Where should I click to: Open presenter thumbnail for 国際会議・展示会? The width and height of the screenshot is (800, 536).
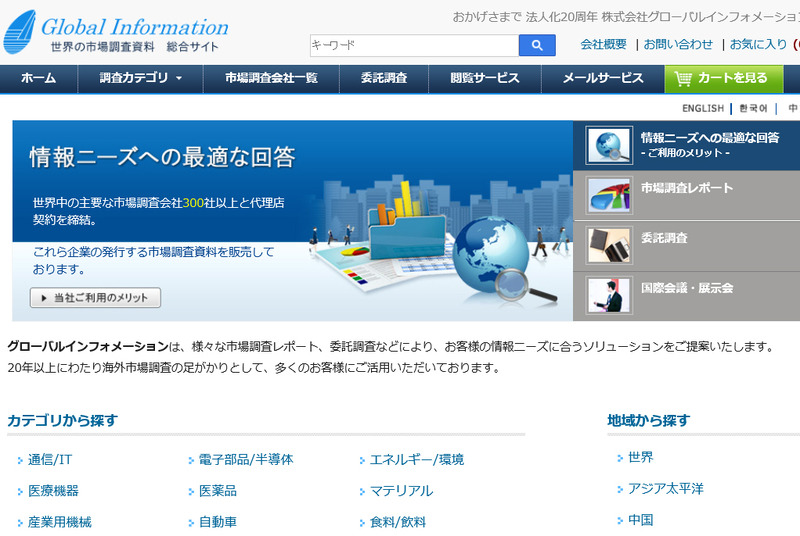pos(609,295)
